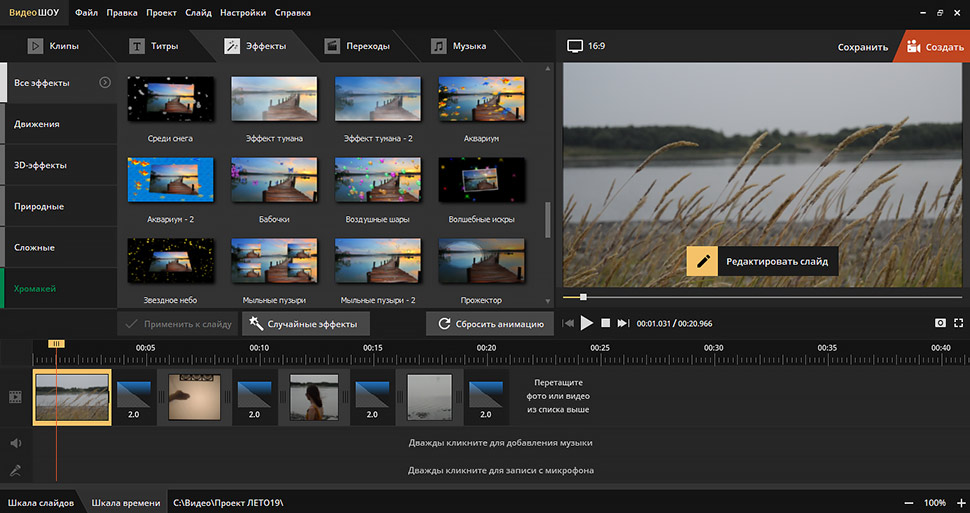
Task: Choose the Мыльные пузыри - 2 thumbnail
Action: (378, 261)
